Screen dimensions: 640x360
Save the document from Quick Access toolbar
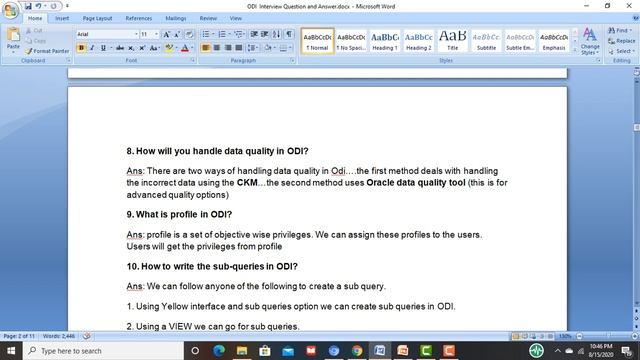[x=28, y=6]
